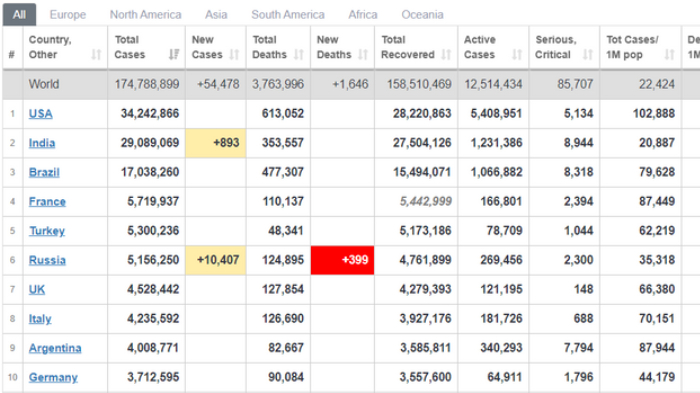Screen dimensions: 700x393
Task: Click Argentina active cases 340,293
Action: [501, 348]
